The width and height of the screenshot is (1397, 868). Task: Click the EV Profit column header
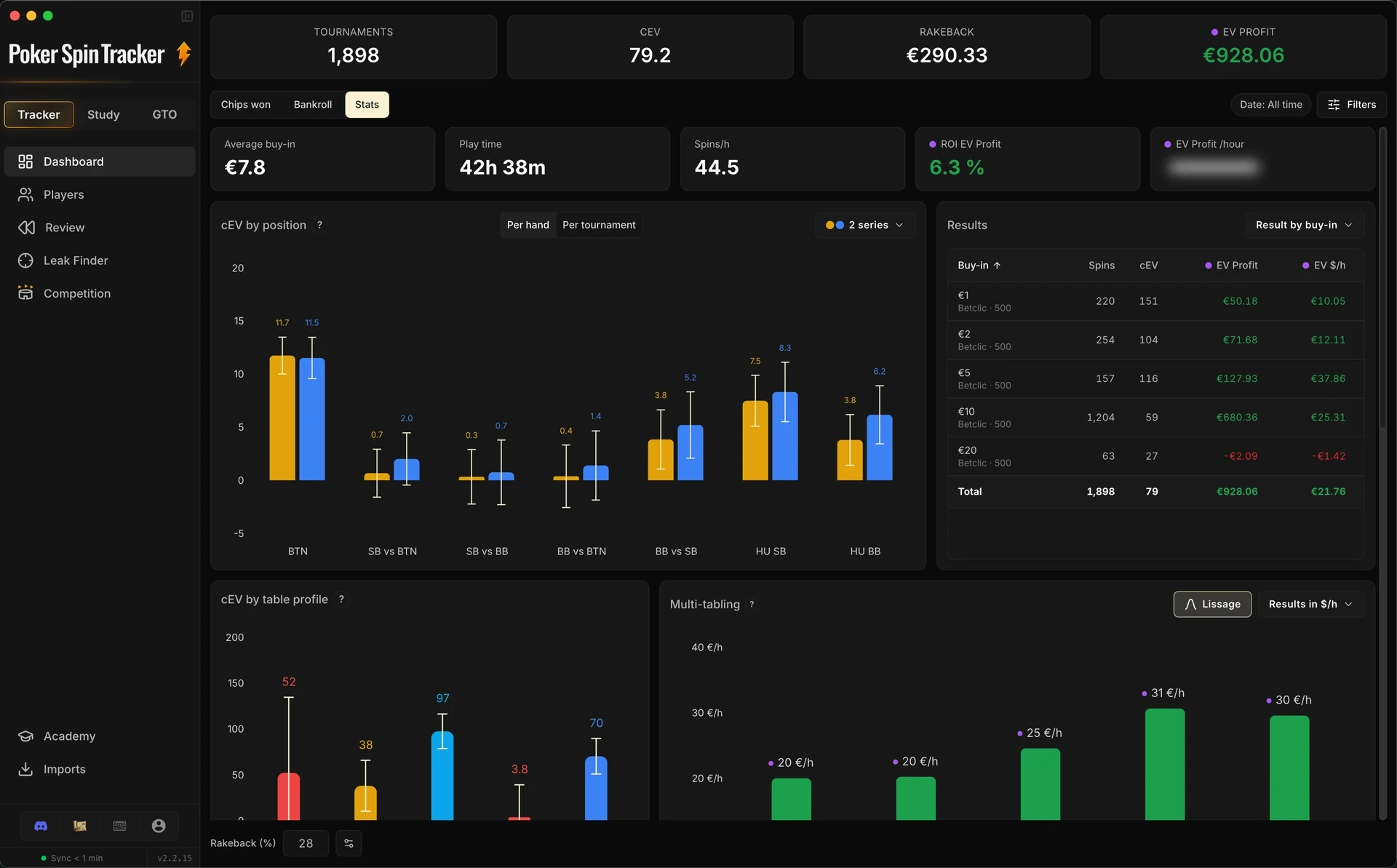[x=1231, y=266]
